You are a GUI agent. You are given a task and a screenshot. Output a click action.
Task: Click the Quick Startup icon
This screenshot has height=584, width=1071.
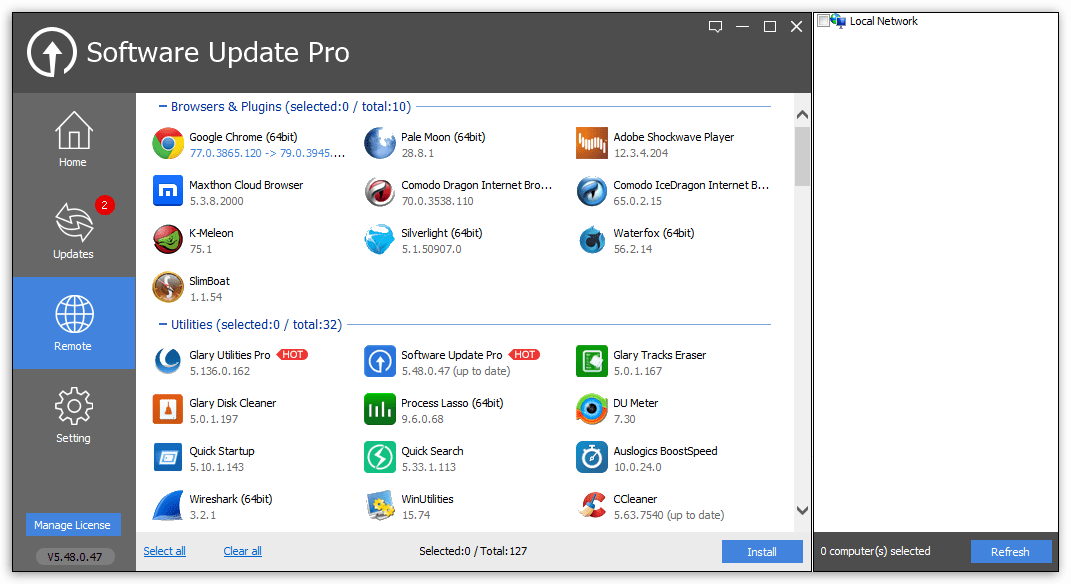point(168,457)
